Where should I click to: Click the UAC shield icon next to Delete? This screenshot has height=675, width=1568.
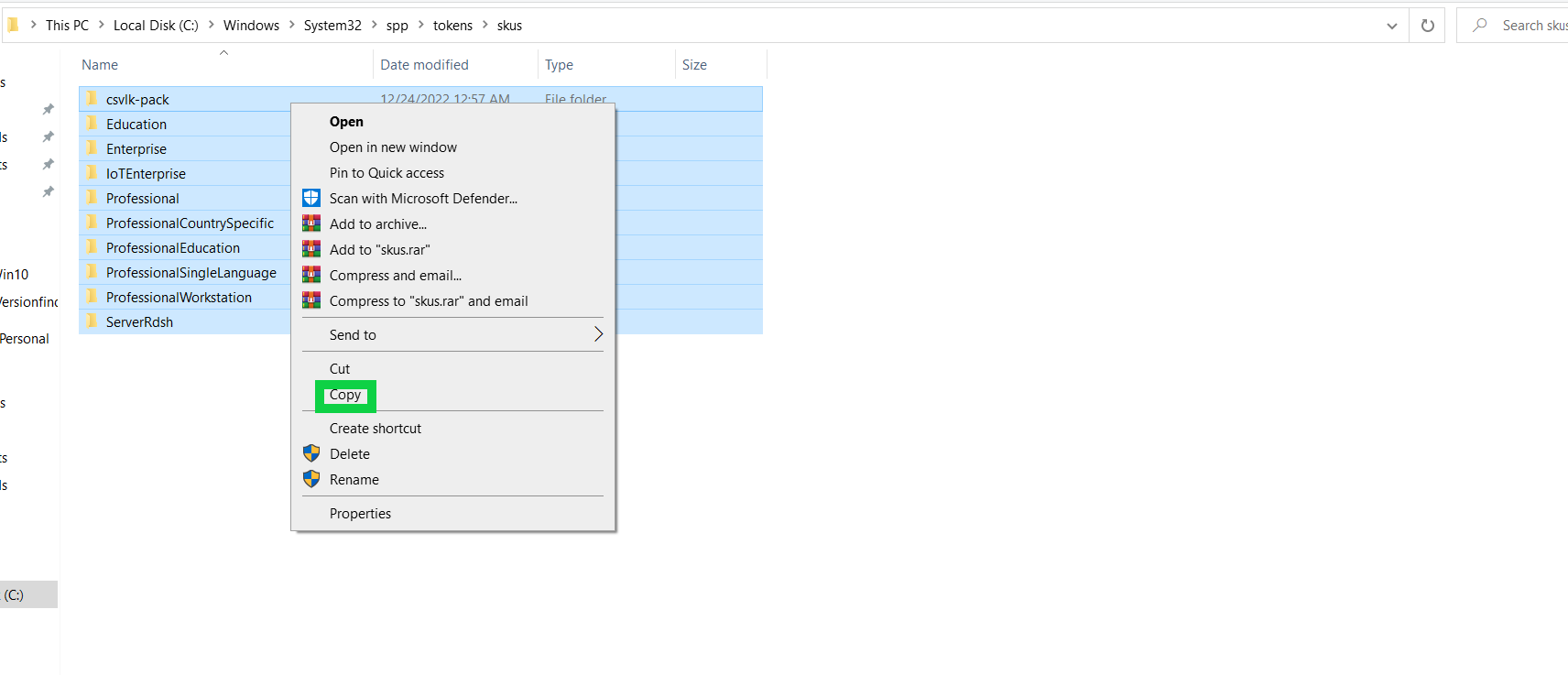click(311, 454)
